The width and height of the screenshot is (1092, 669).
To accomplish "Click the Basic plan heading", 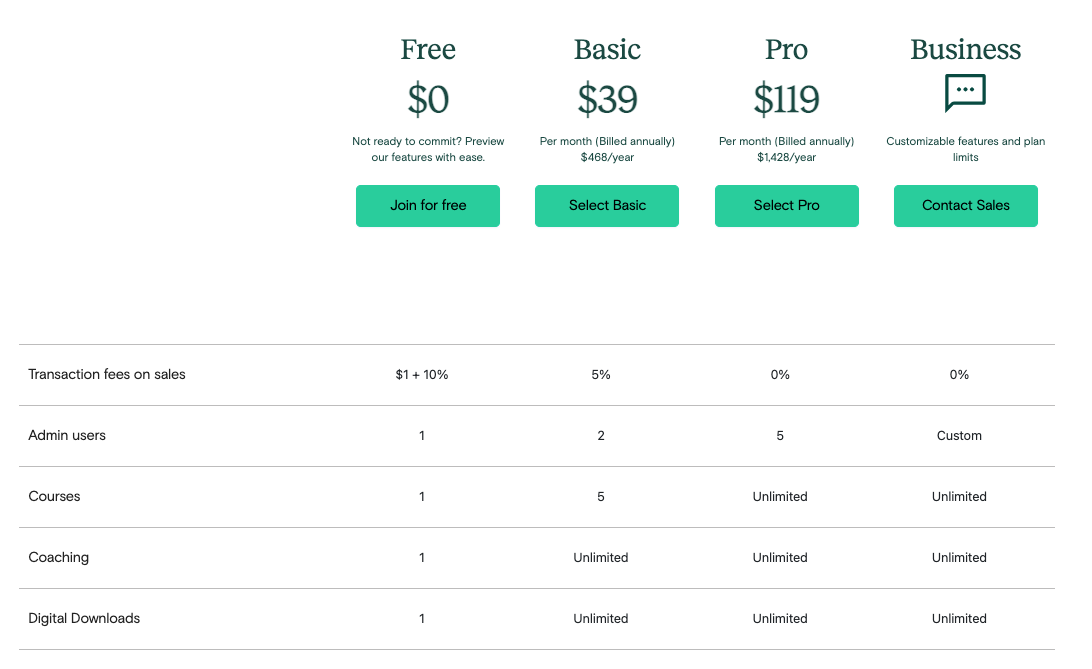I will [607, 49].
